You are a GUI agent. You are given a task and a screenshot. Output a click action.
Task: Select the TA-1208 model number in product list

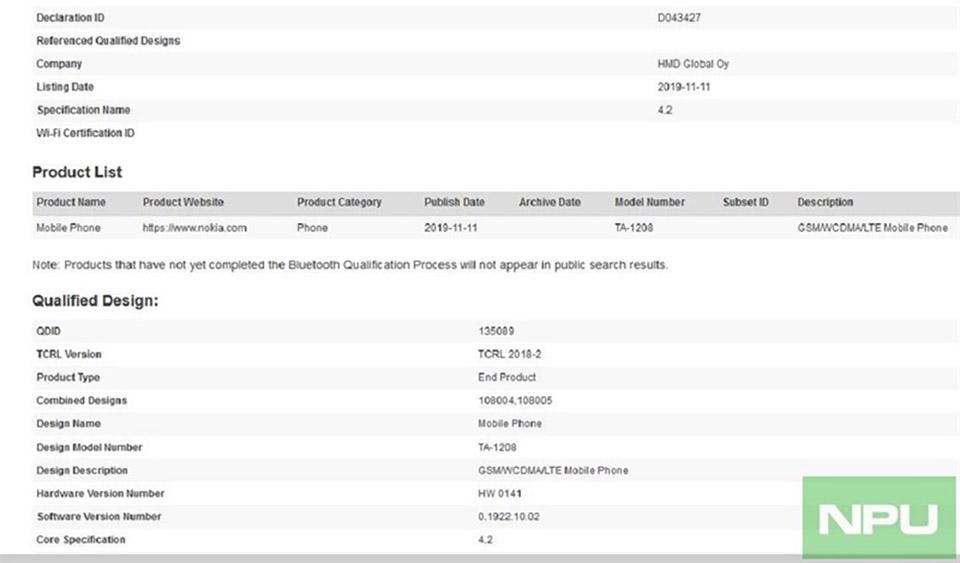pos(634,228)
